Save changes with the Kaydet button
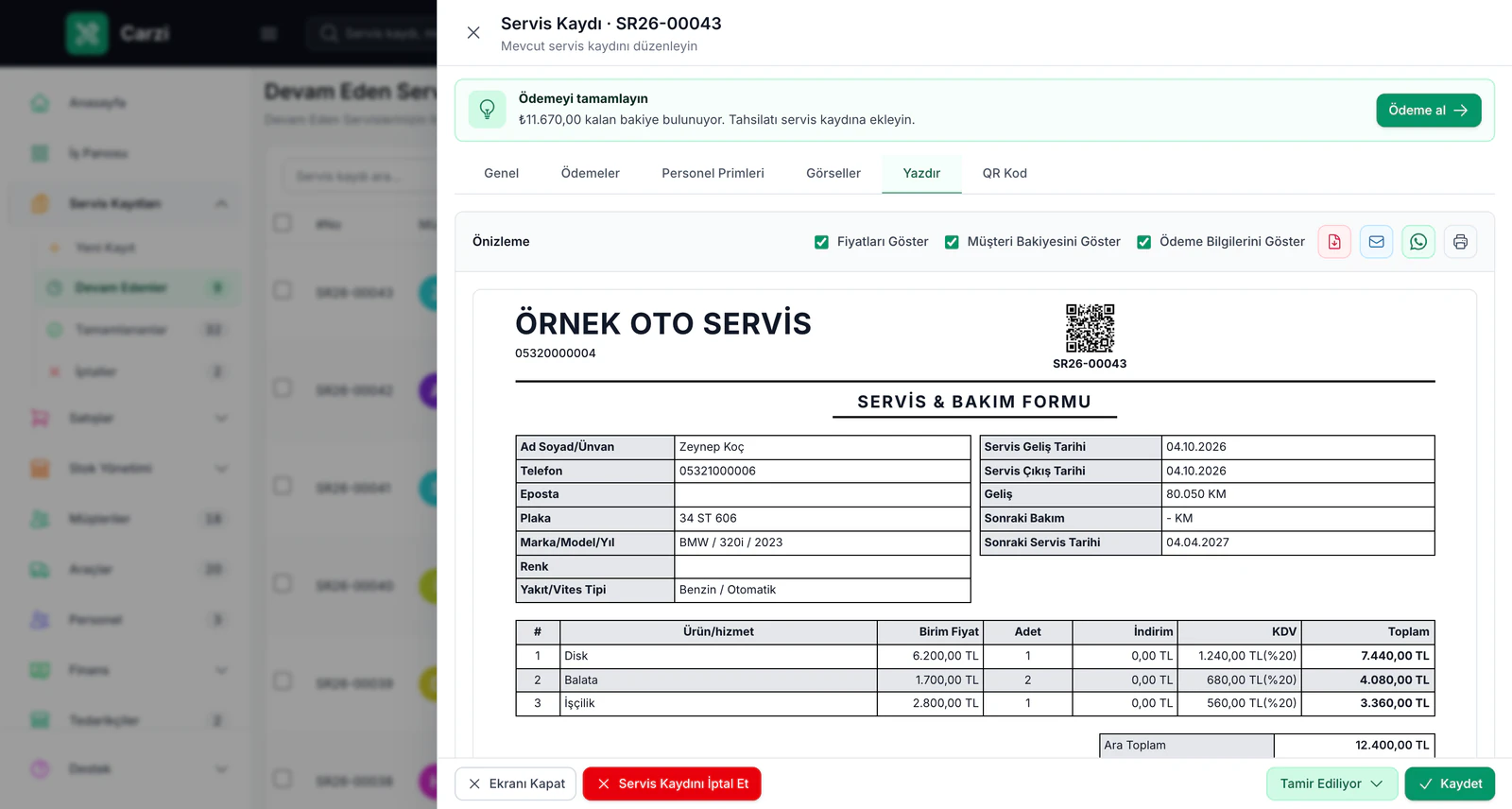Image resolution: width=1512 pixels, height=809 pixels. (x=1450, y=783)
